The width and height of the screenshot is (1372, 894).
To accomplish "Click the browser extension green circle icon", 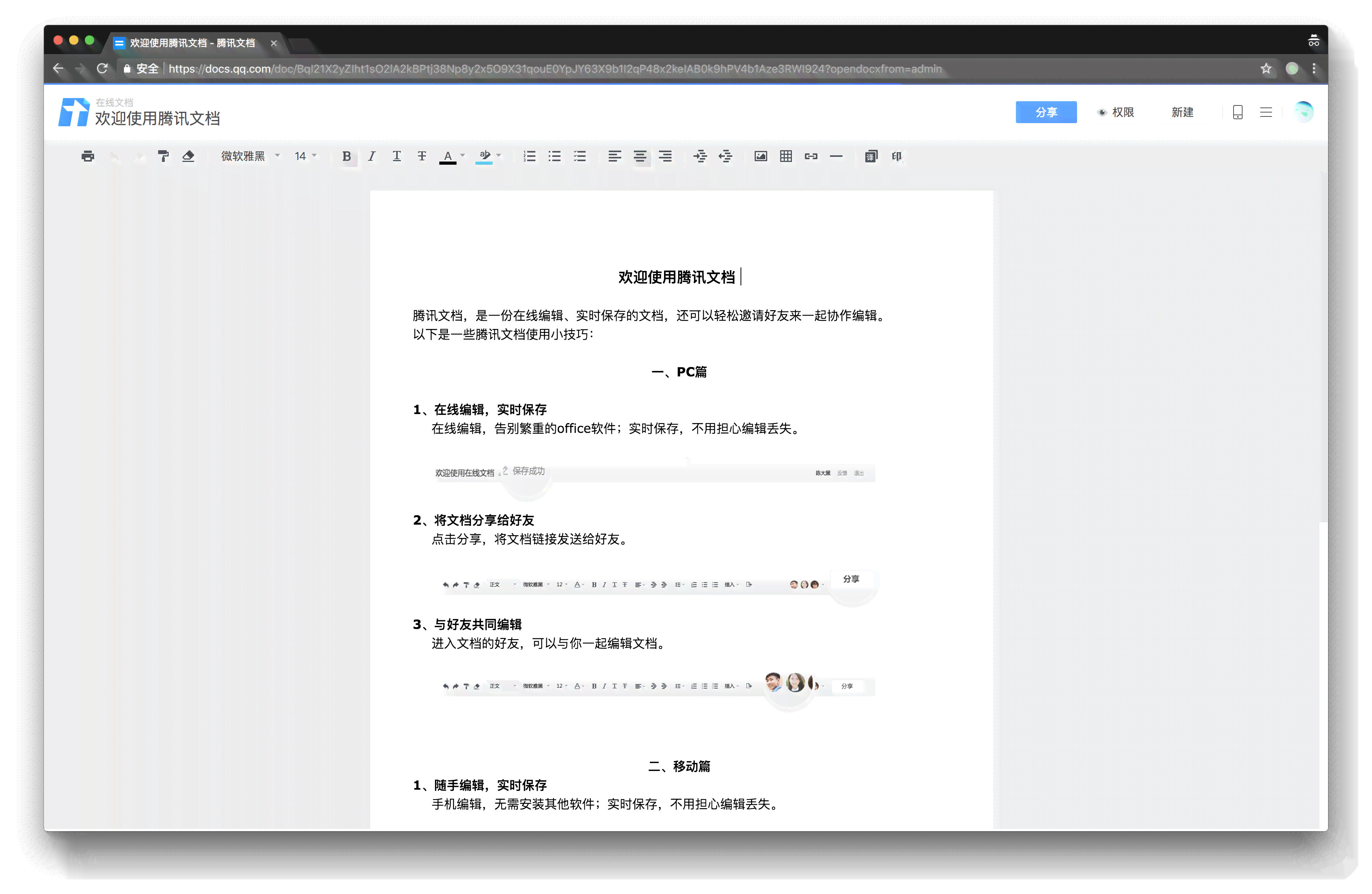I will click(1292, 69).
